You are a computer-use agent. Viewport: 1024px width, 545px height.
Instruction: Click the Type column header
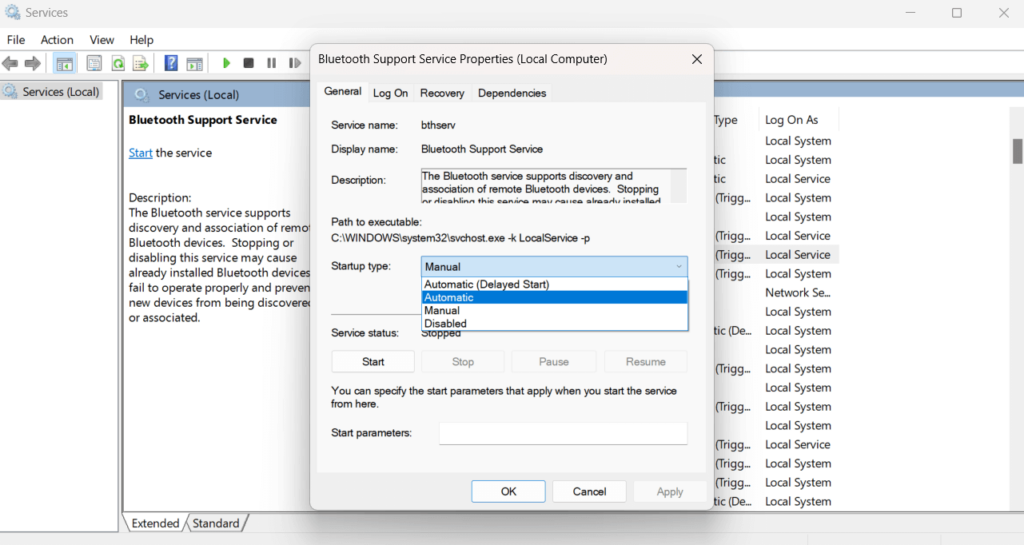click(x=726, y=119)
